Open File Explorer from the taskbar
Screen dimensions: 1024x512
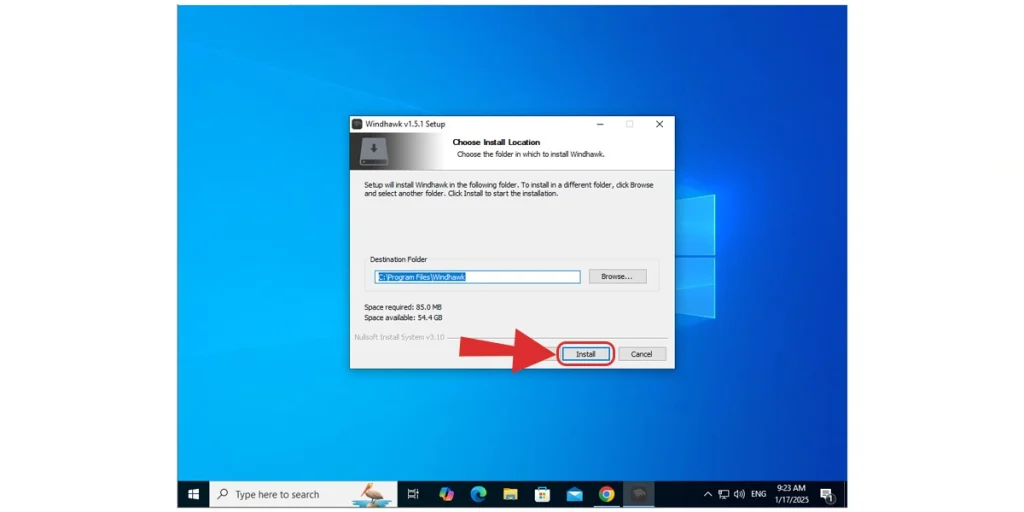(510, 494)
